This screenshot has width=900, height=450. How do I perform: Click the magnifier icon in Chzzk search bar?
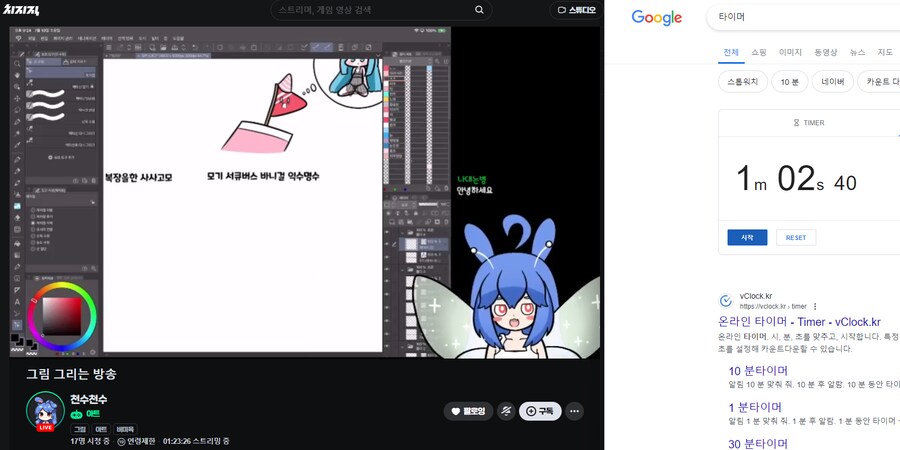(x=479, y=10)
